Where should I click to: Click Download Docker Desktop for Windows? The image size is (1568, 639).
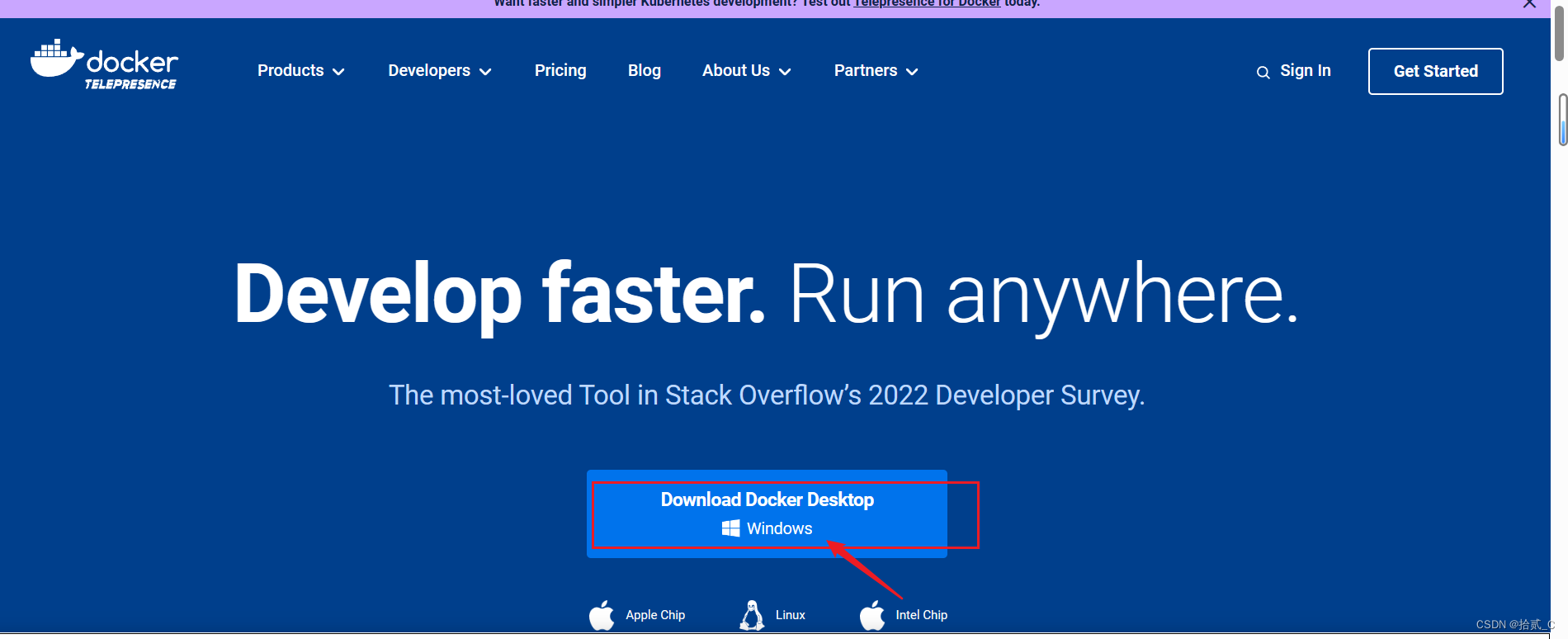point(767,514)
